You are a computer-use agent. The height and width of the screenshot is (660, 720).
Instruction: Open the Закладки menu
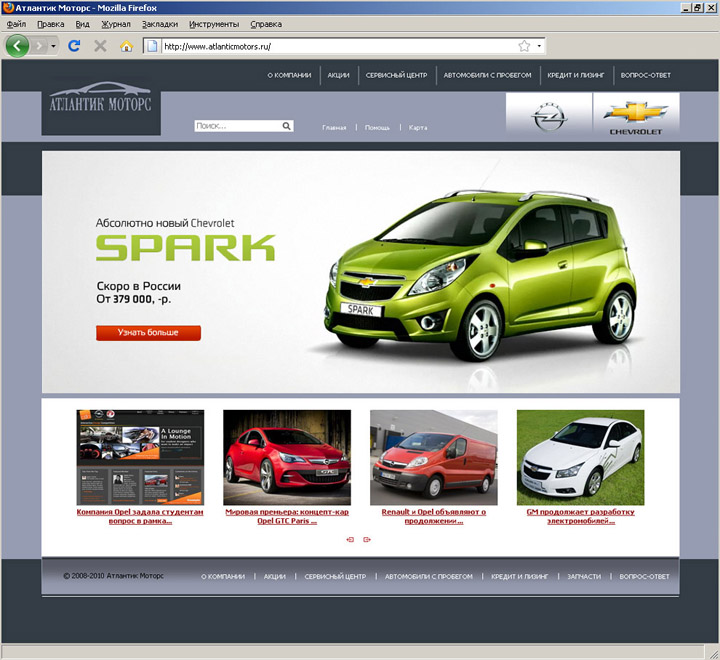[x=160, y=24]
